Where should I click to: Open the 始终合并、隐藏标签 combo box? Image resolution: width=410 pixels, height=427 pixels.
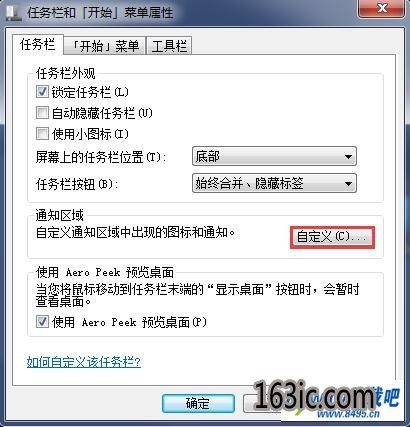click(274, 183)
